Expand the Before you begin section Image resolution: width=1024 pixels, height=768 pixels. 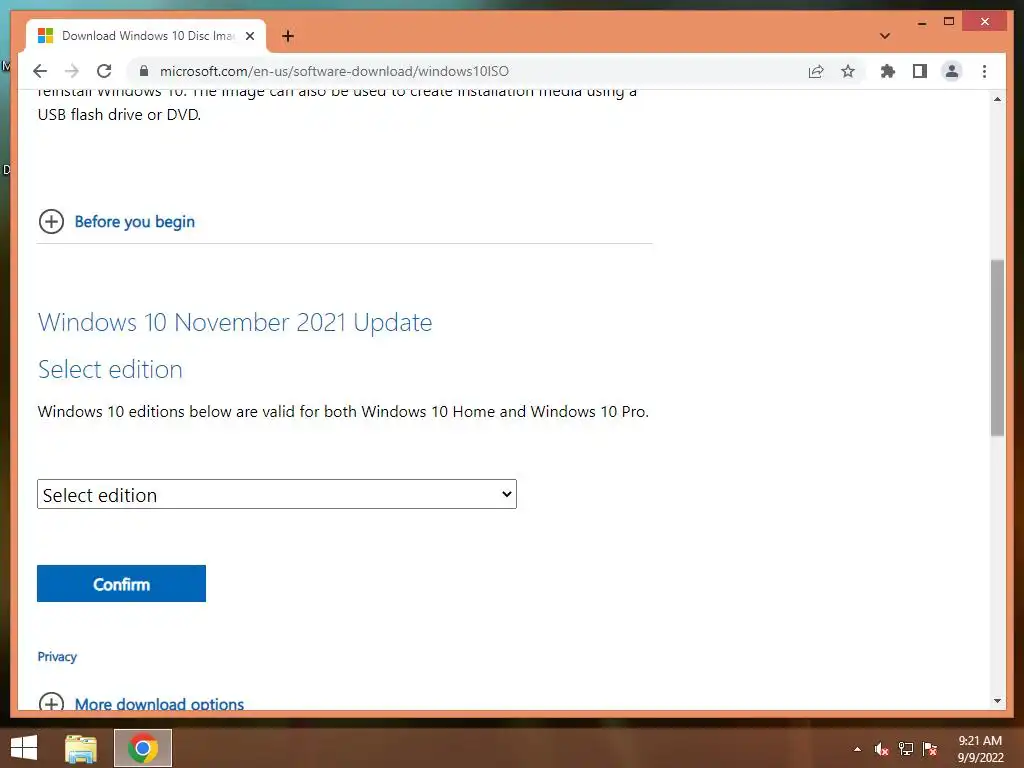pyautogui.click(x=116, y=221)
